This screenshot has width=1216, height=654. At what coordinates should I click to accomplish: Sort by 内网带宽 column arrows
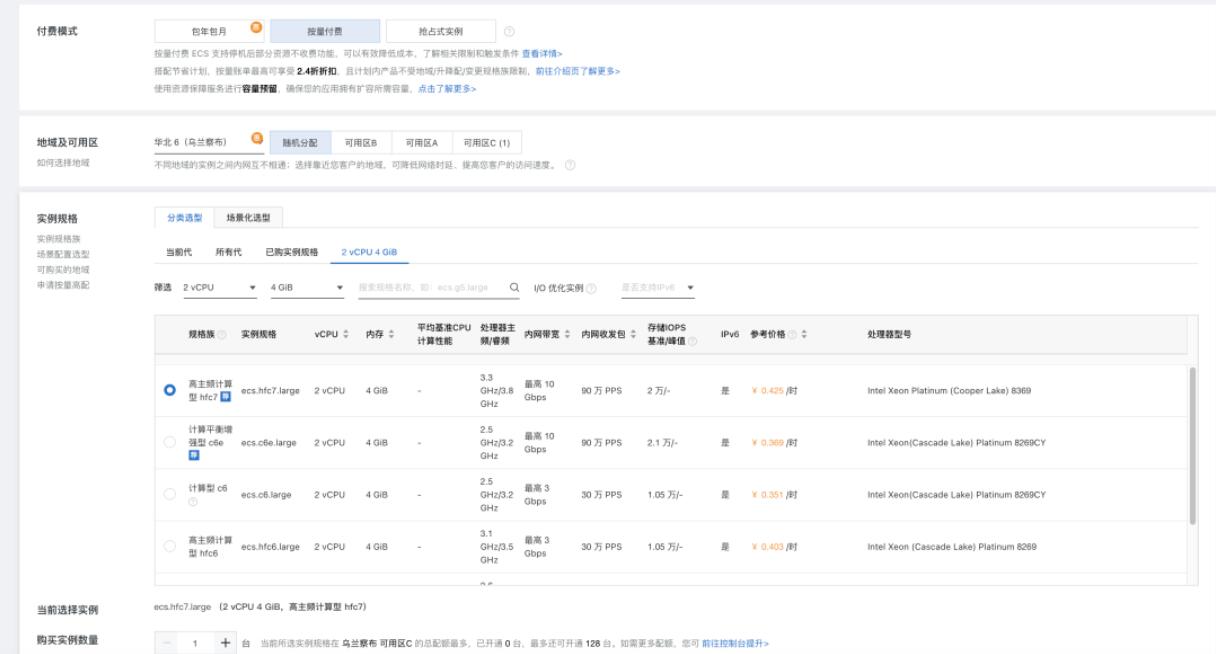coord(565,333)
